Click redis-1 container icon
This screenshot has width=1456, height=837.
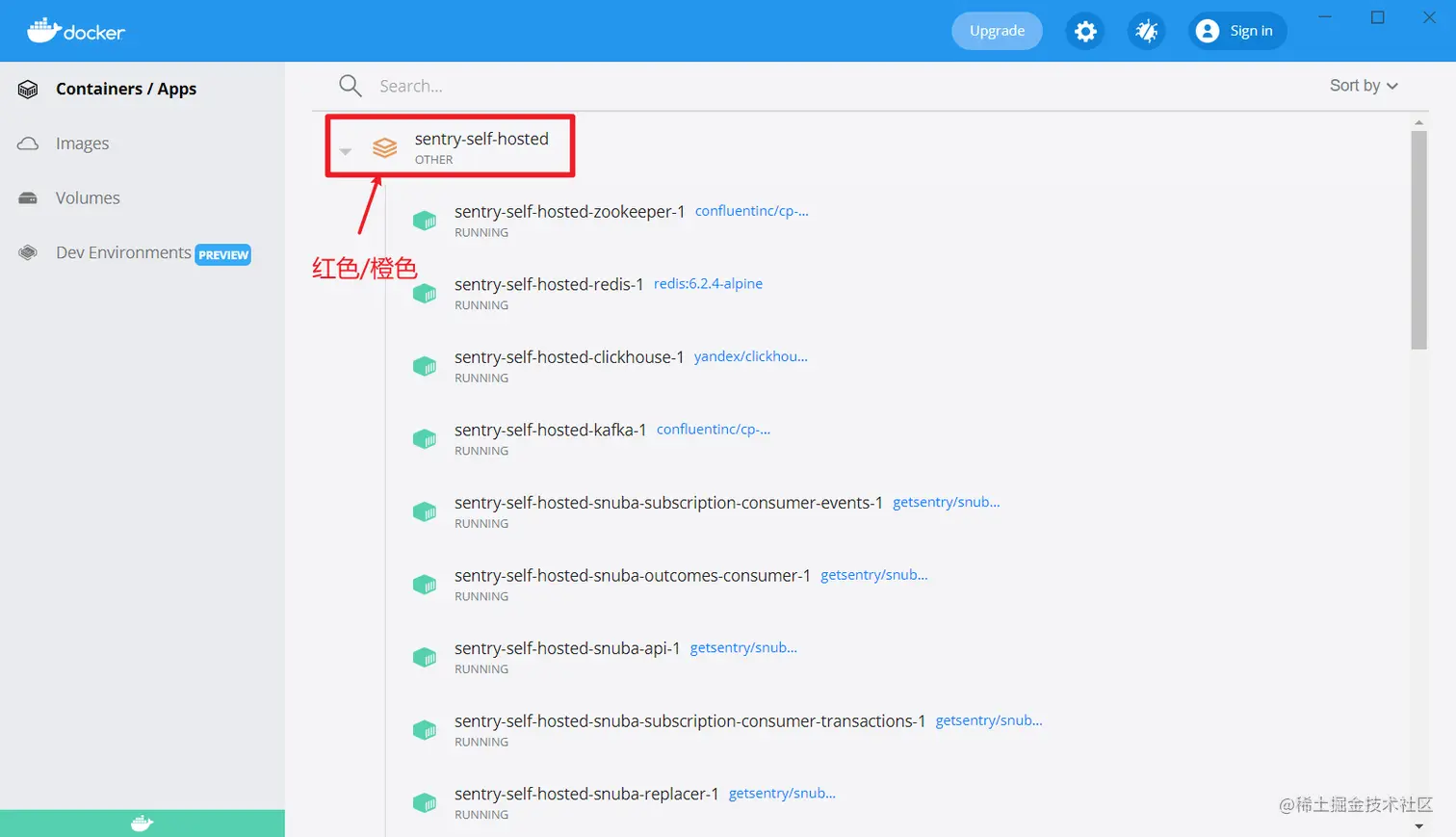pyautogui.click(x=425, y=294)
